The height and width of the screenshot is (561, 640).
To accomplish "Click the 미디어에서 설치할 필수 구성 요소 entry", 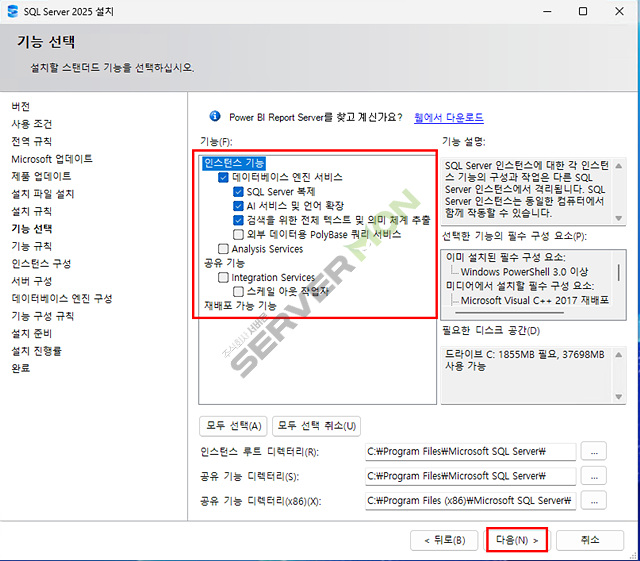I will (x=520, y=286).
